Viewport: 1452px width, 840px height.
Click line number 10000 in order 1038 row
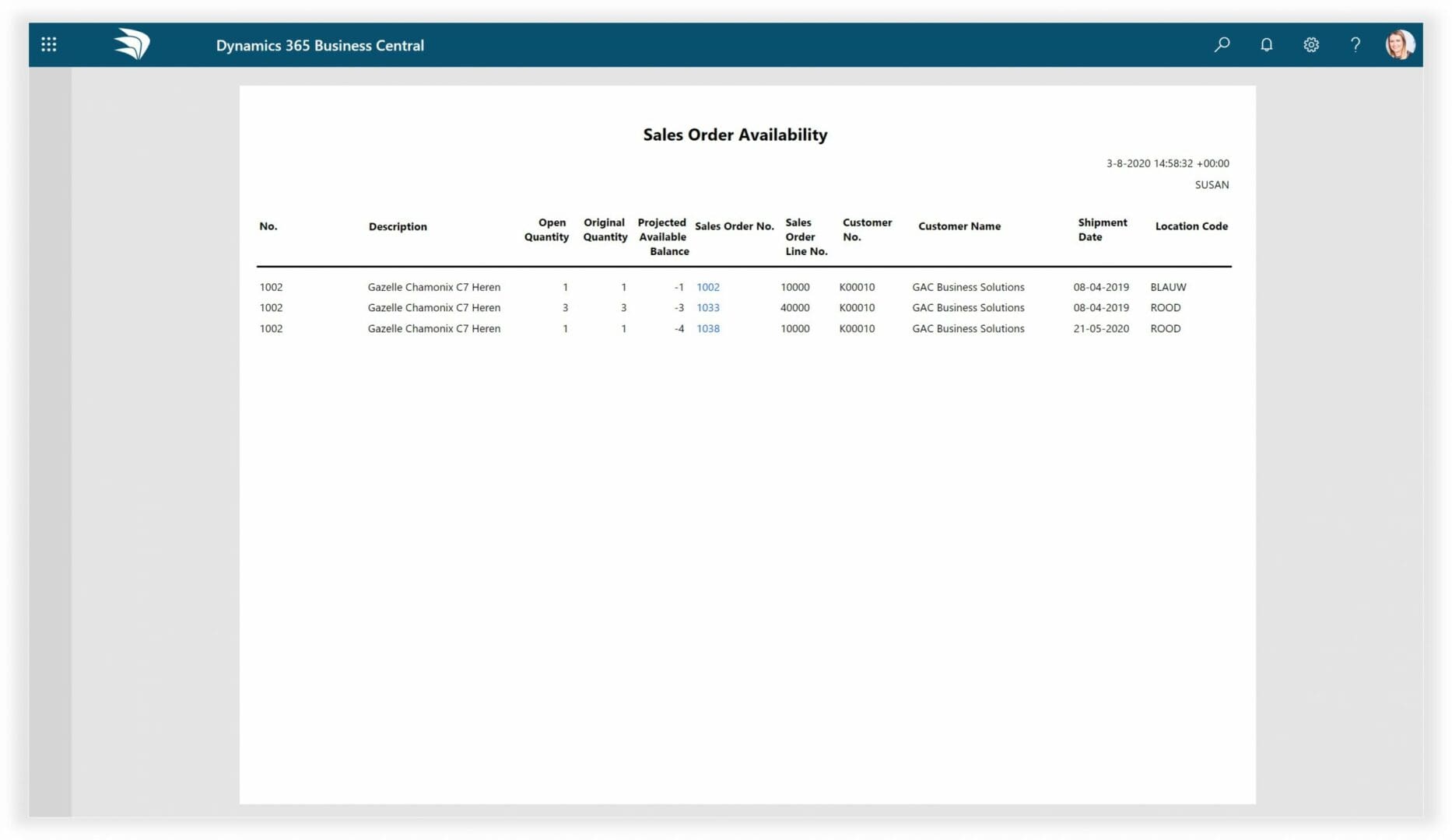point(794,328)
